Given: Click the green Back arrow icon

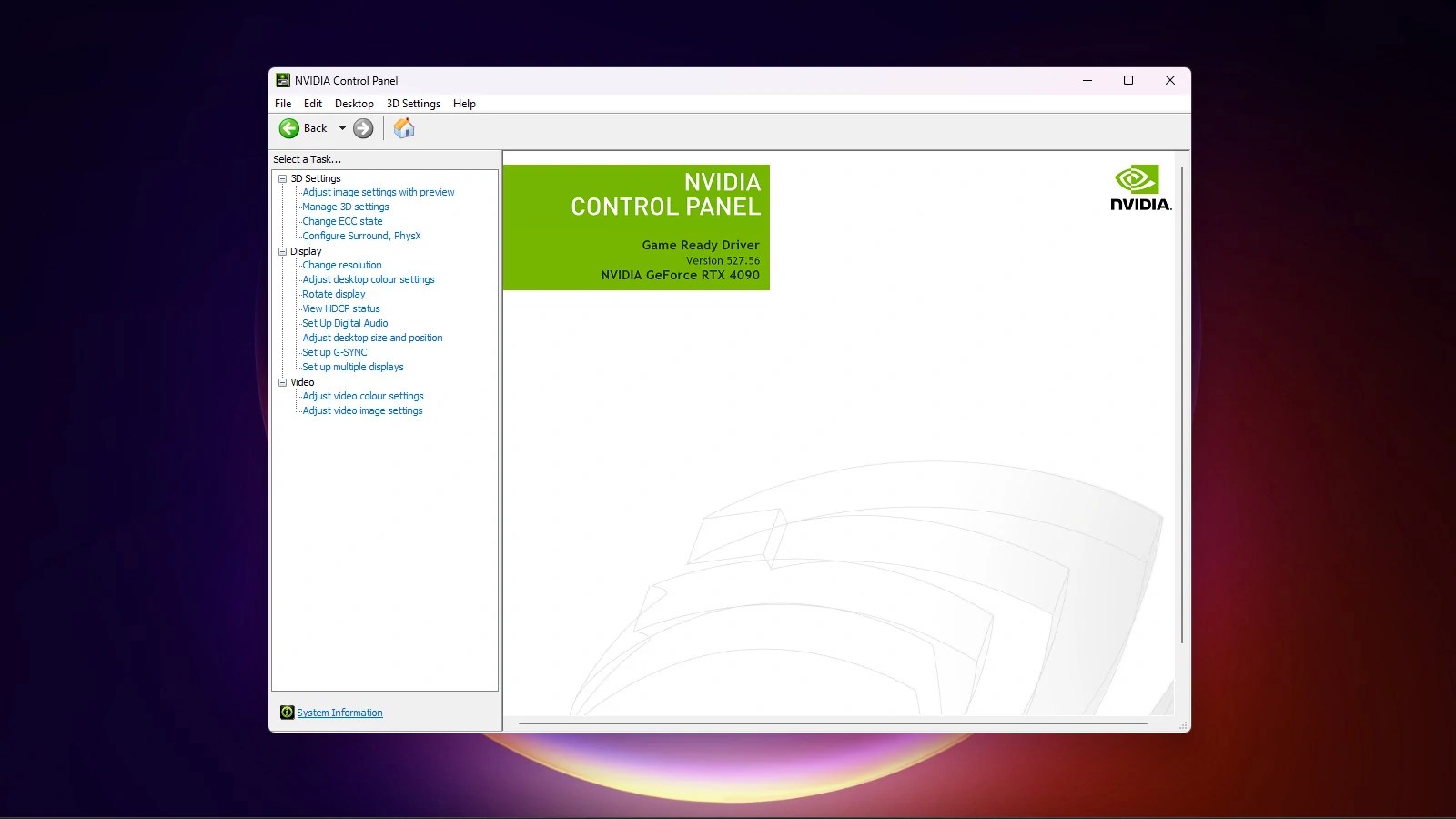Looking at the screenshot, I should [x=288, y=128].
